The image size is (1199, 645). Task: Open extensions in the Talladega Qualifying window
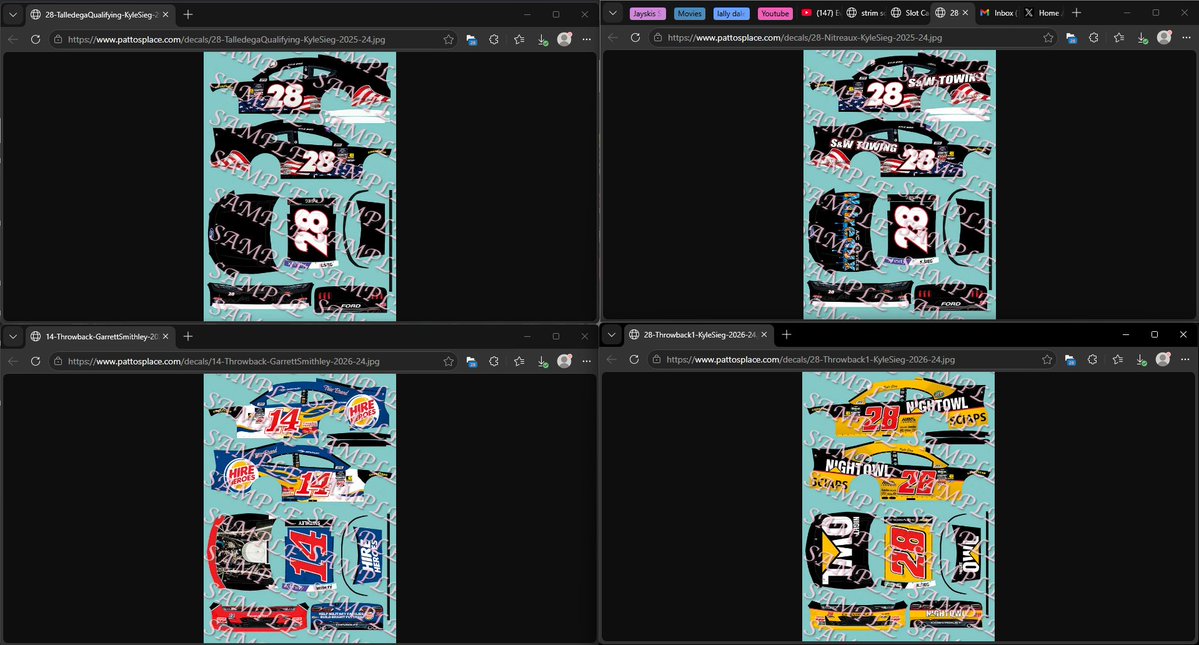pyautogui.click(x=494, y=39)
